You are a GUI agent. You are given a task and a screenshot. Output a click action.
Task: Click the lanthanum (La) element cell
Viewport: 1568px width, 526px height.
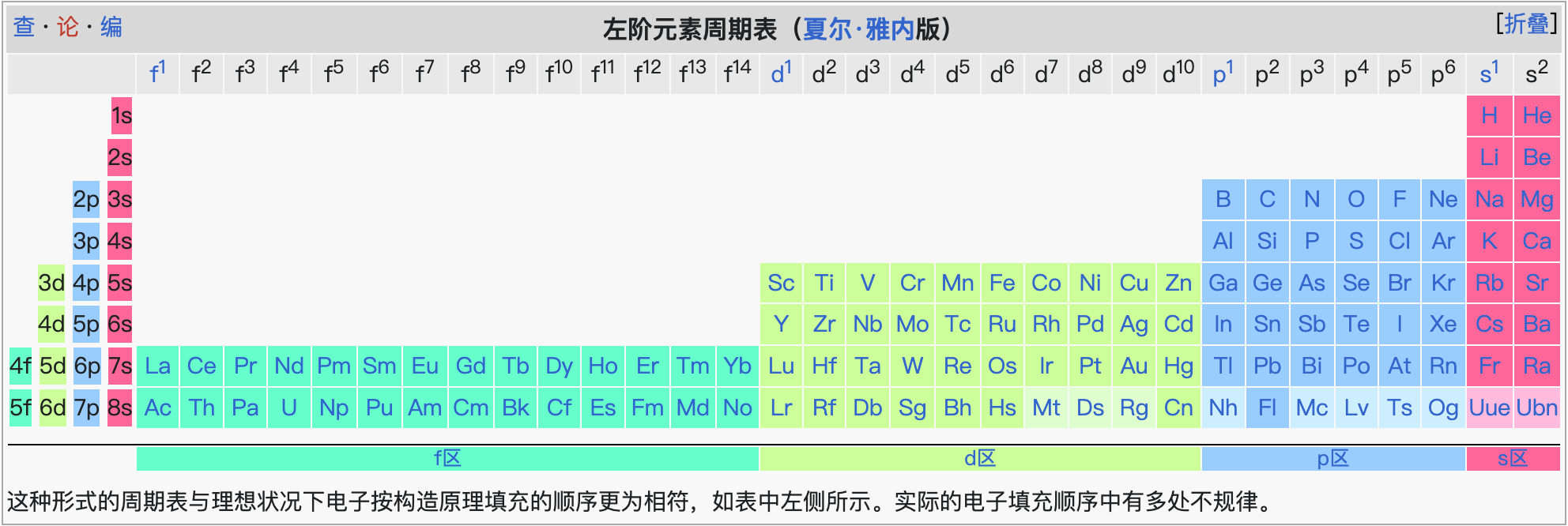[x=157, y=366]
